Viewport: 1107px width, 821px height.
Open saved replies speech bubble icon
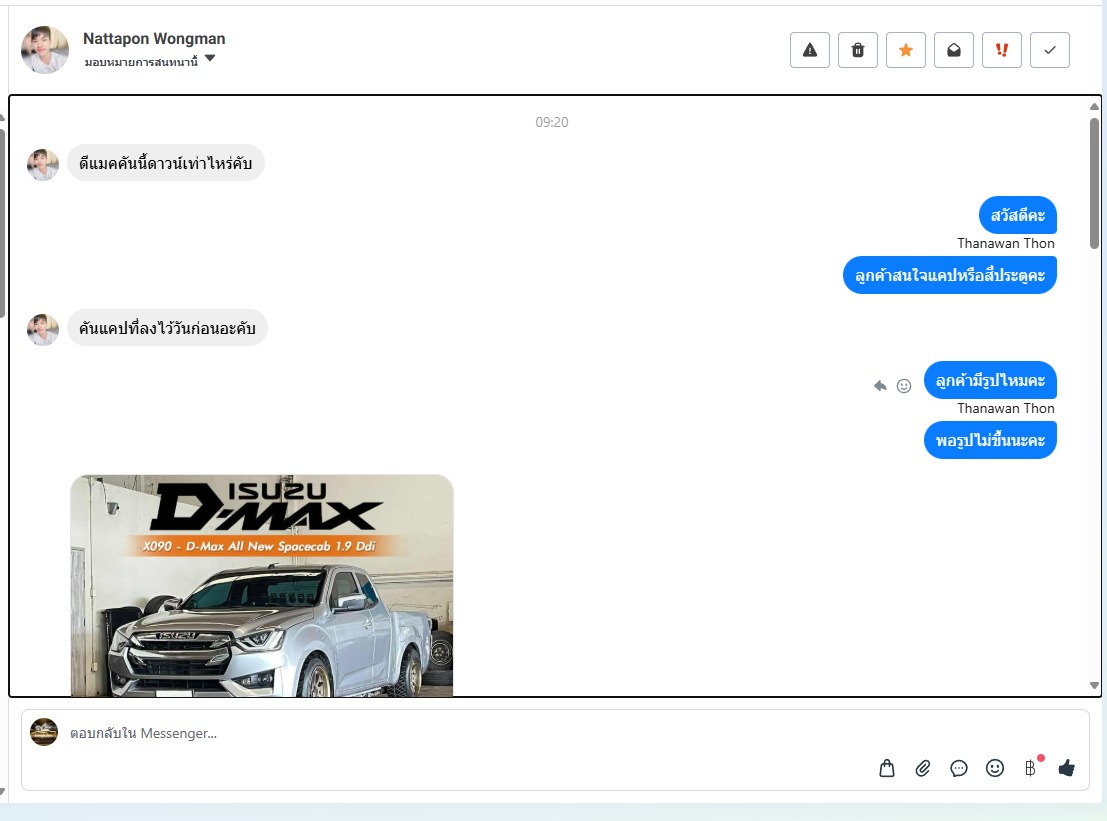click(x=959, y=768)
